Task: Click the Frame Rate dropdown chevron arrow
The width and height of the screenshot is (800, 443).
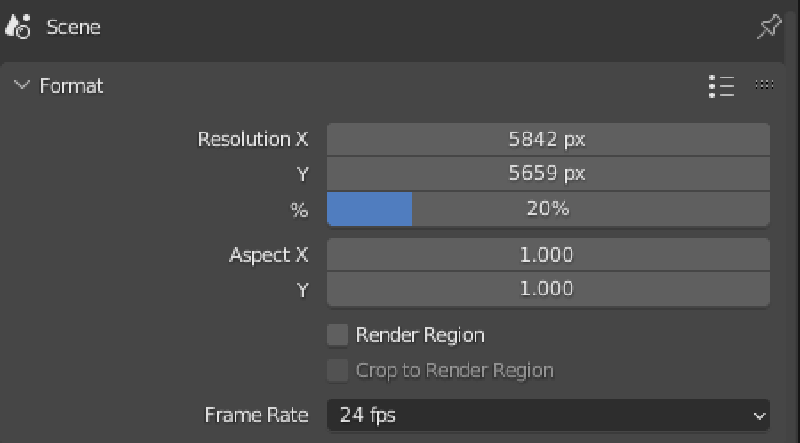Action: click(757, 414)
